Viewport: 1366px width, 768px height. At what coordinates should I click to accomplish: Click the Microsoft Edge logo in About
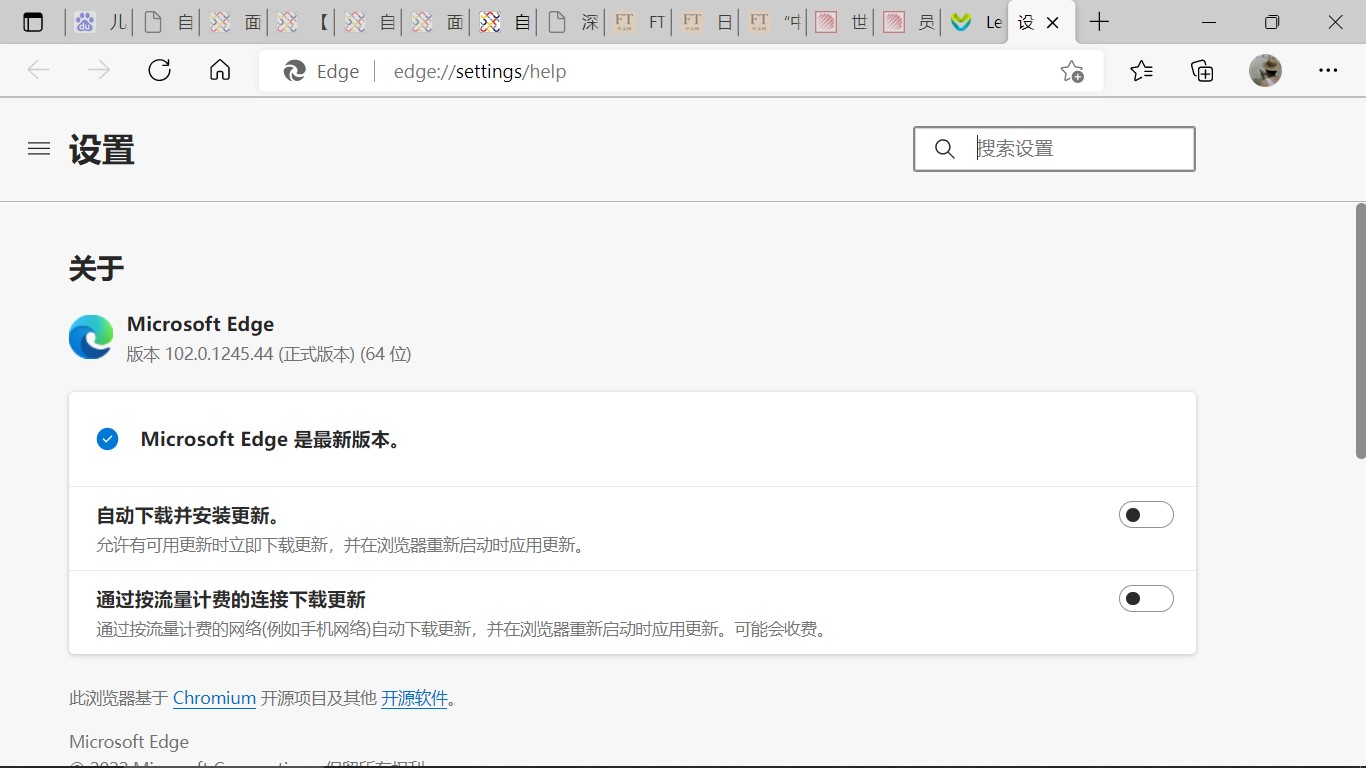[x=91, y=337]
